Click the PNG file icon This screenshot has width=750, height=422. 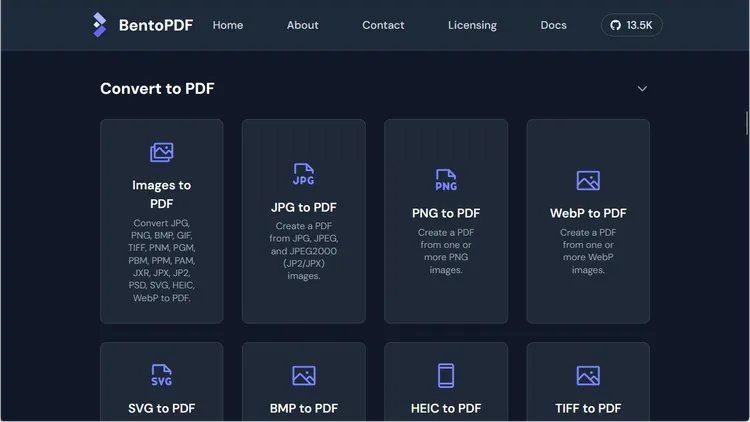pyautogui.click(x=446, y=180)
